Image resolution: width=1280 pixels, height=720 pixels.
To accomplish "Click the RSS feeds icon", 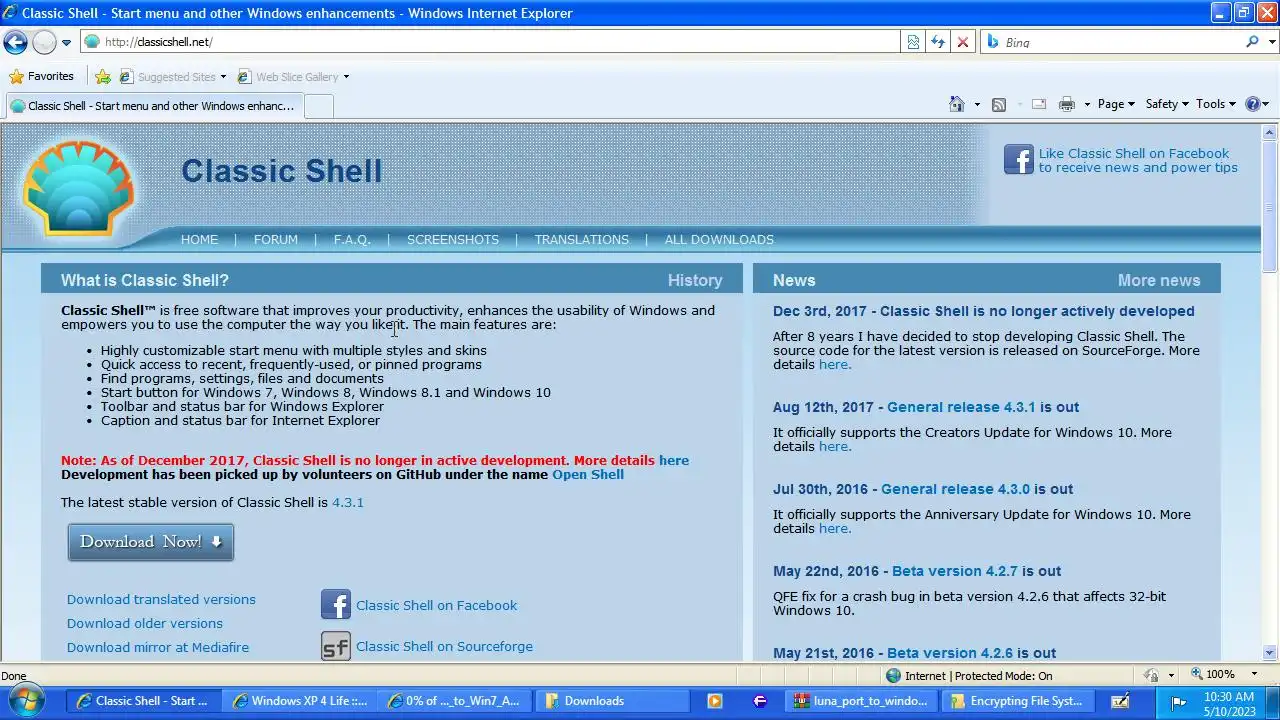I will tap(998, 104).
